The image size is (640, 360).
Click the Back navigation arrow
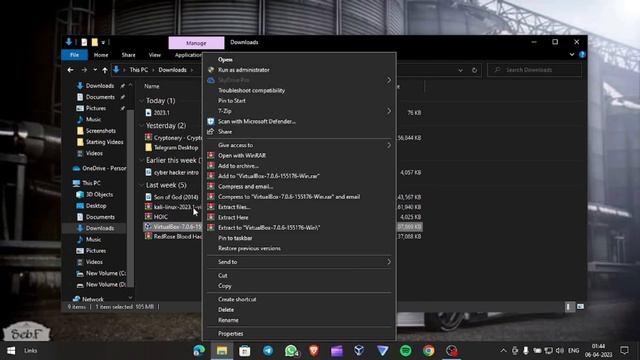tap(71, 70)
